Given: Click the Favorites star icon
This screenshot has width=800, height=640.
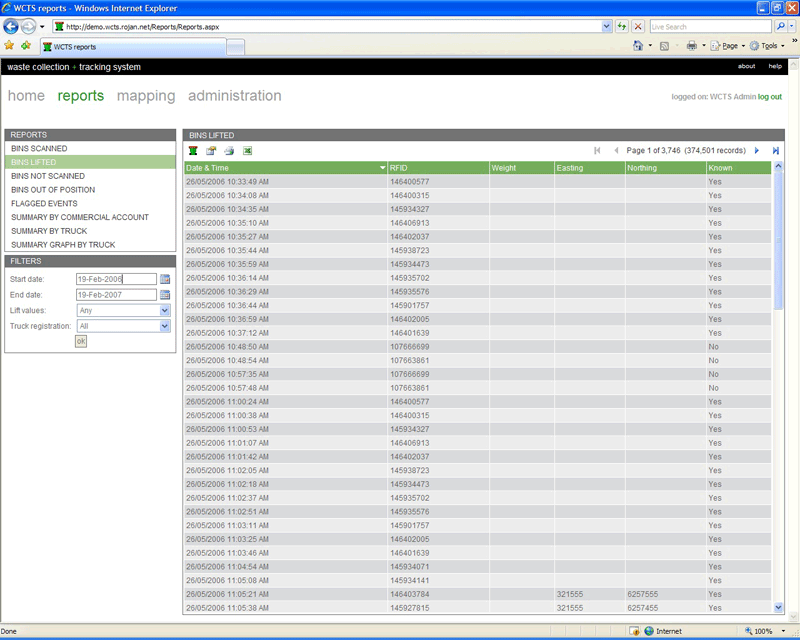Looking at the screenshot, I should [10, 46].
